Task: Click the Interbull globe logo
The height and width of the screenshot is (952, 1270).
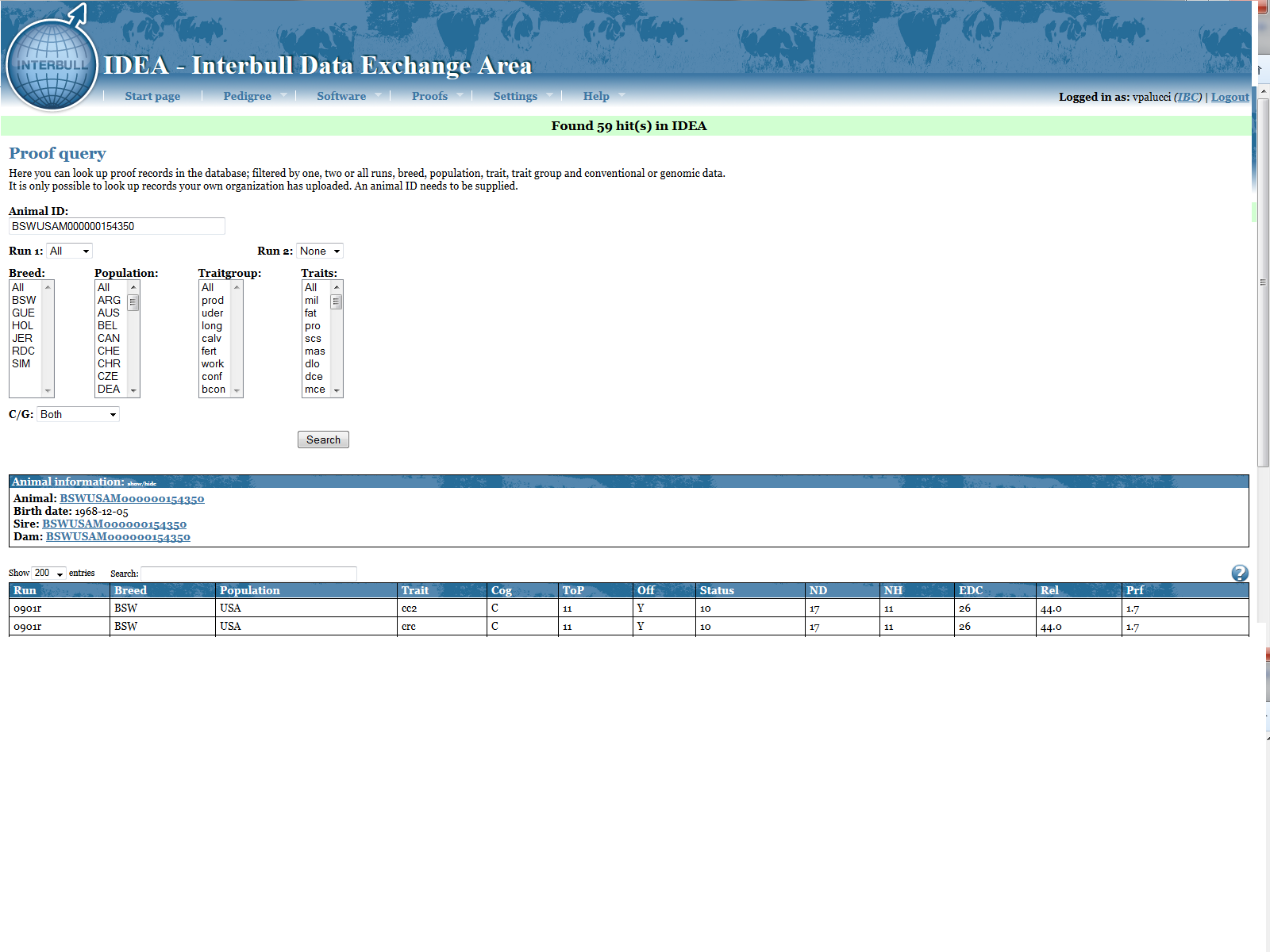Action: tap(52, 65)
